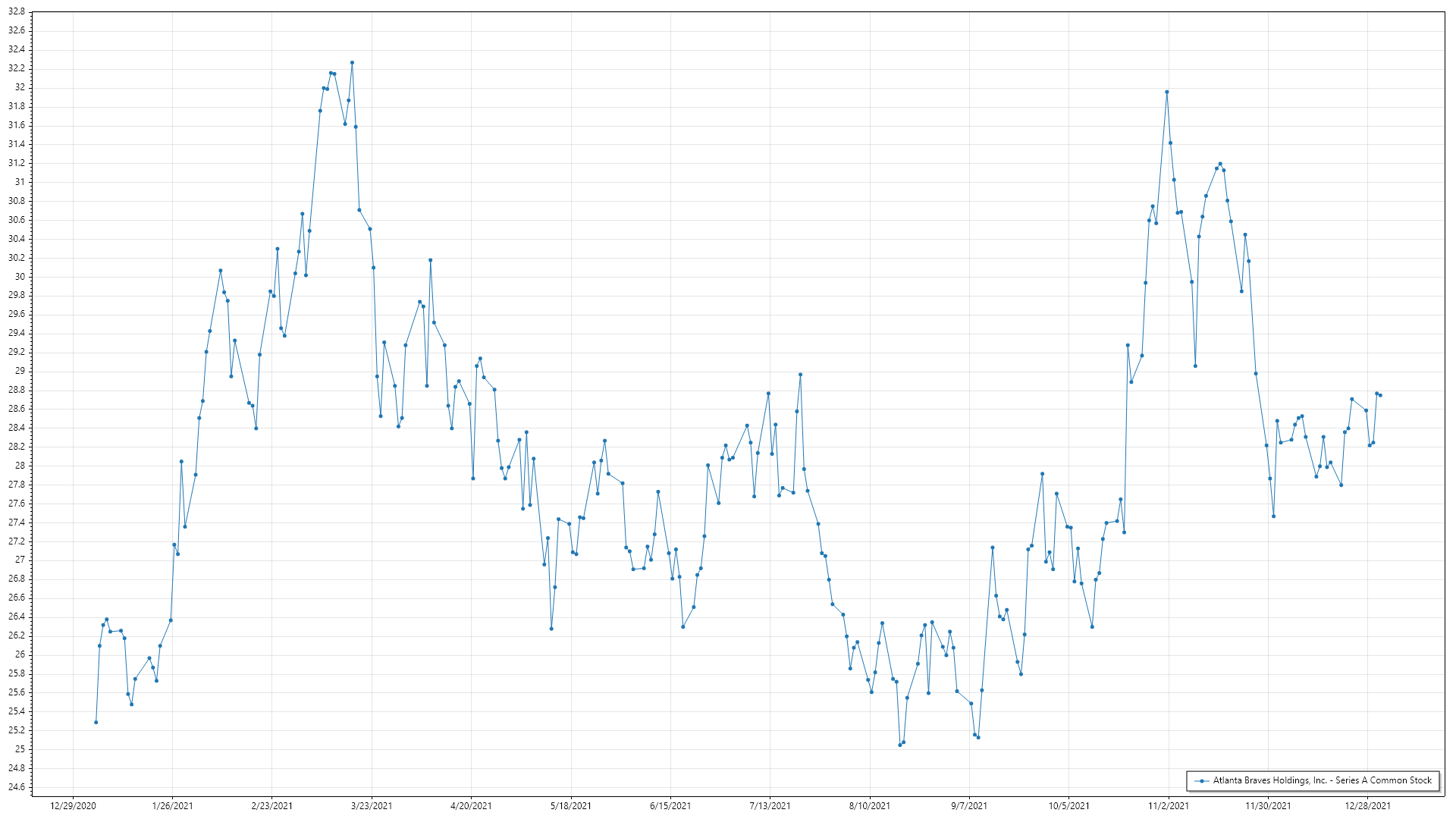Click the 11/30/2021 x-axis date label

pos(1268,805)
